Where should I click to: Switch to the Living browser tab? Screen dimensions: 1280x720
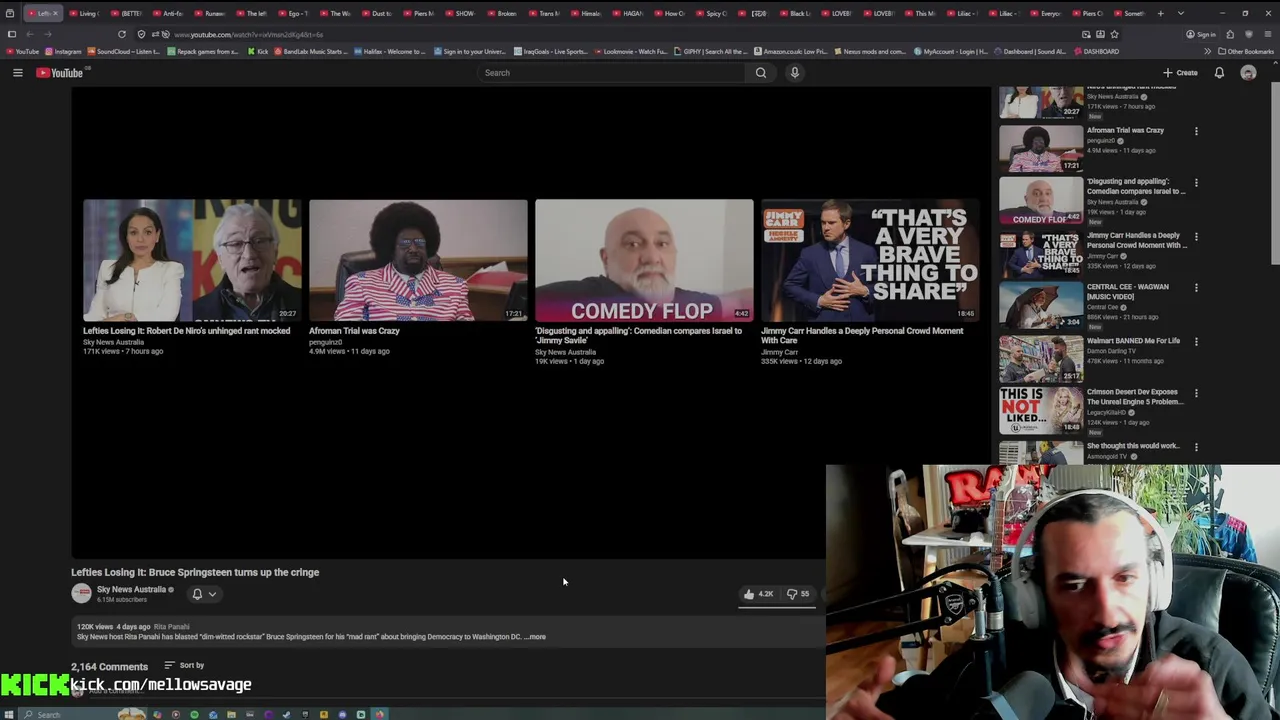[x=83, y=13]
